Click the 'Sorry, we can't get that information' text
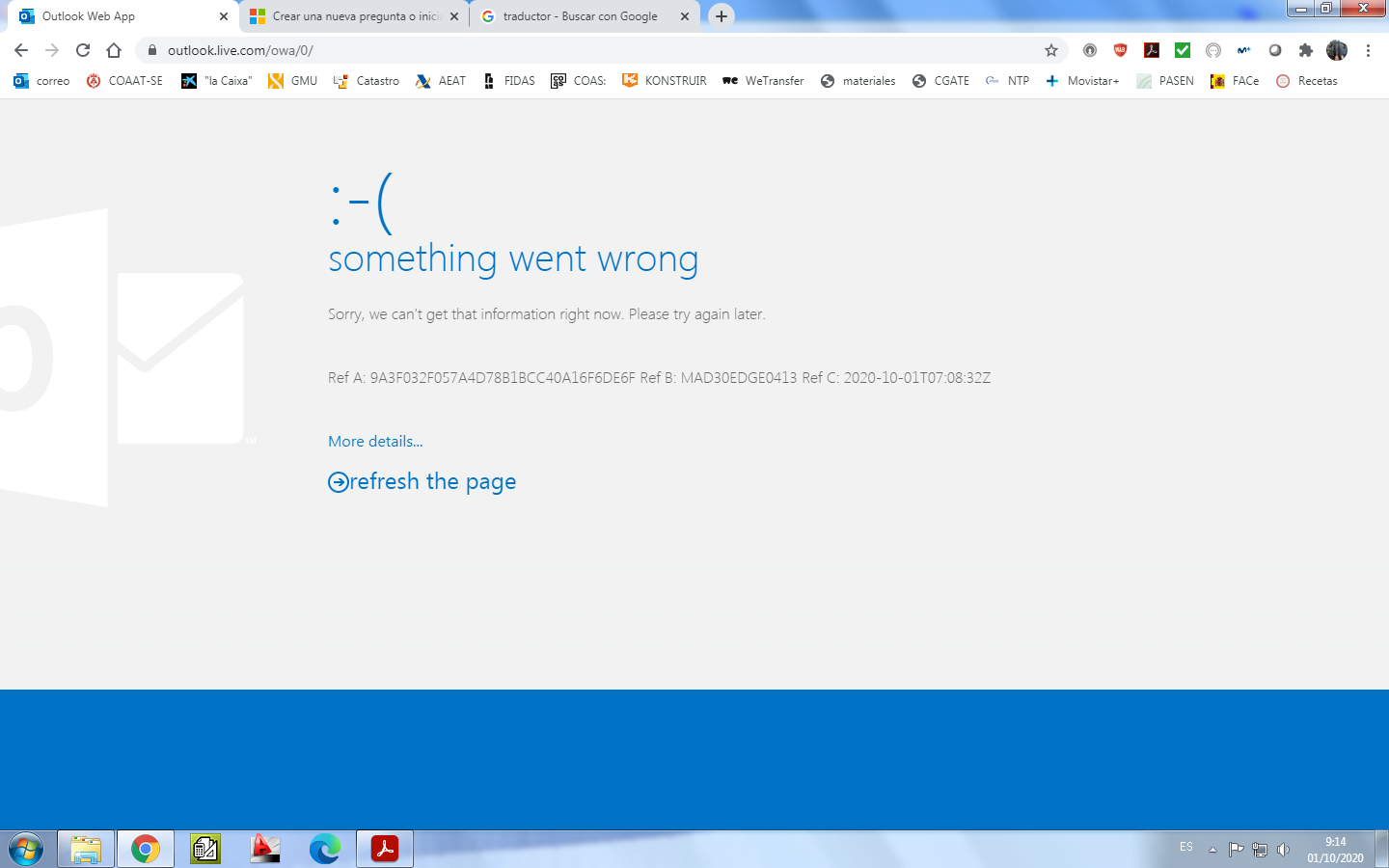The width and height of the screenshot is (1389, 868). [x=547, y=314]
